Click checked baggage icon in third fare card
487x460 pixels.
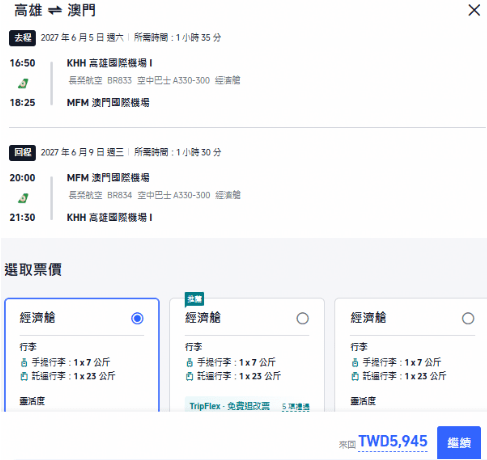tap(355, 376)
